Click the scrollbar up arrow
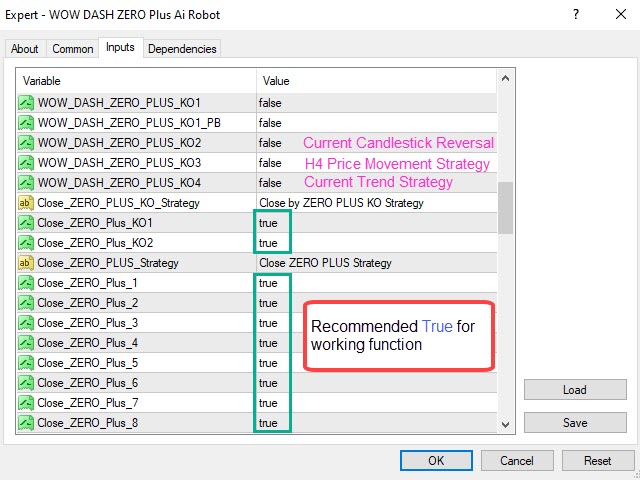 click(x=505, y=78)
